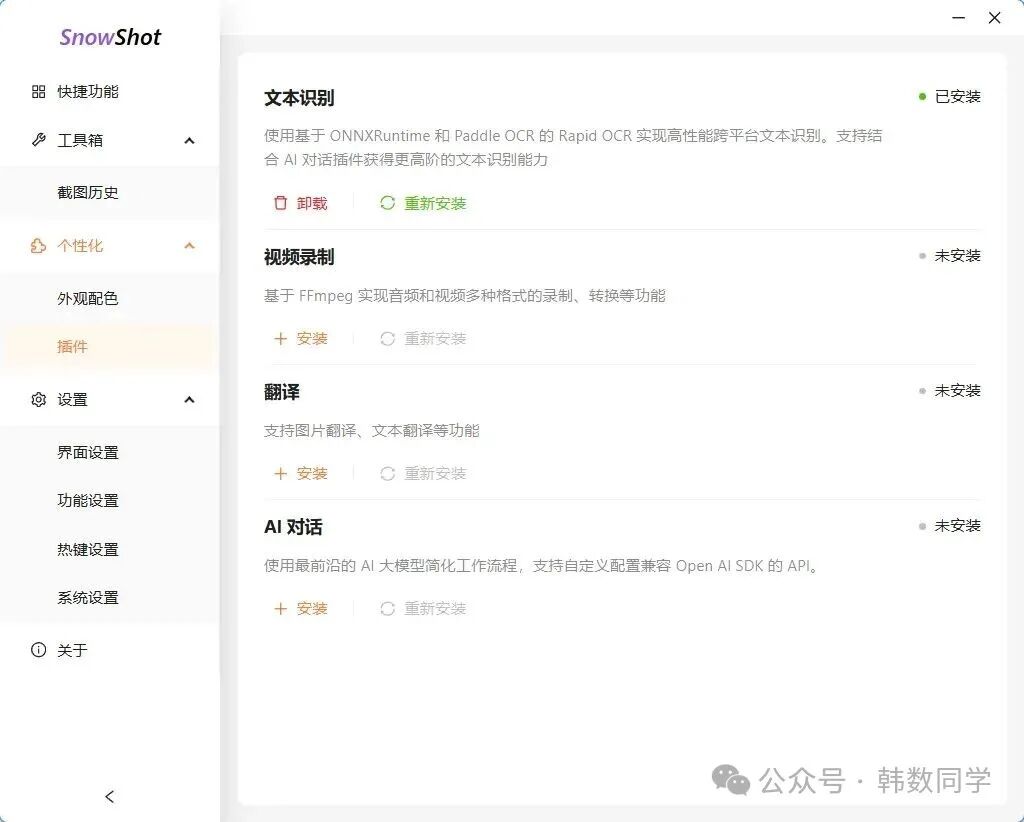
Task: Click the 快捷功能 grid icon
Action: point(39,91)
